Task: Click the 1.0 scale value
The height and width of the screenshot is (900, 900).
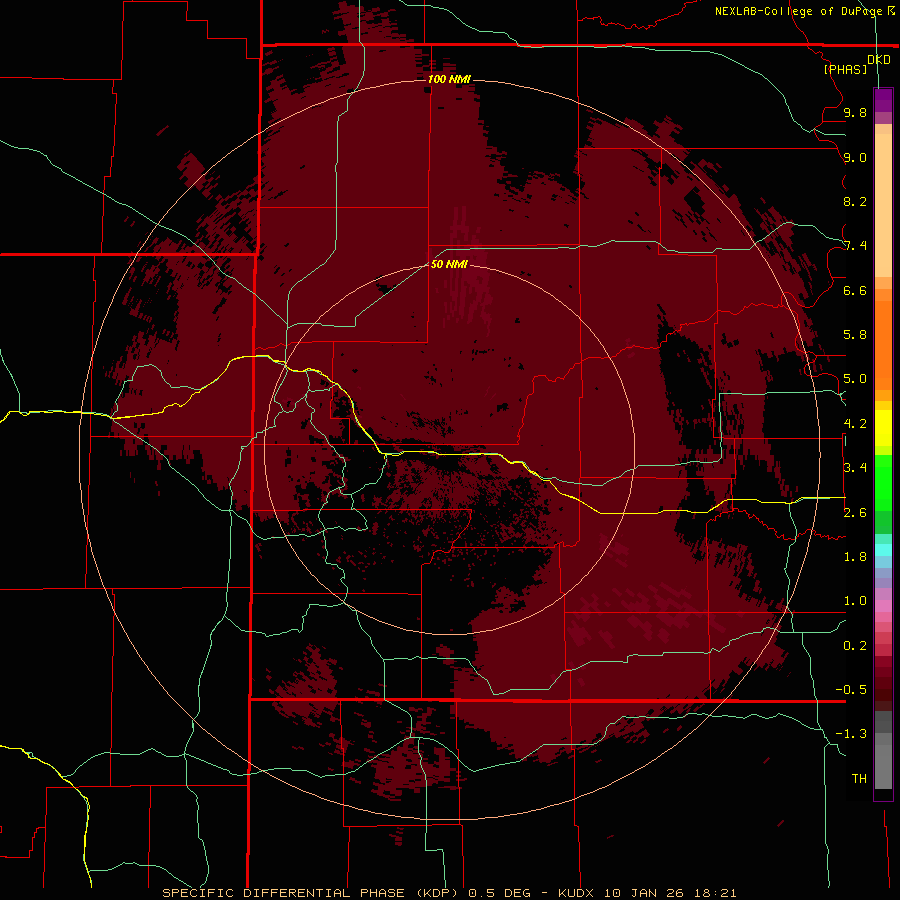Action: [x=855, y=601]
